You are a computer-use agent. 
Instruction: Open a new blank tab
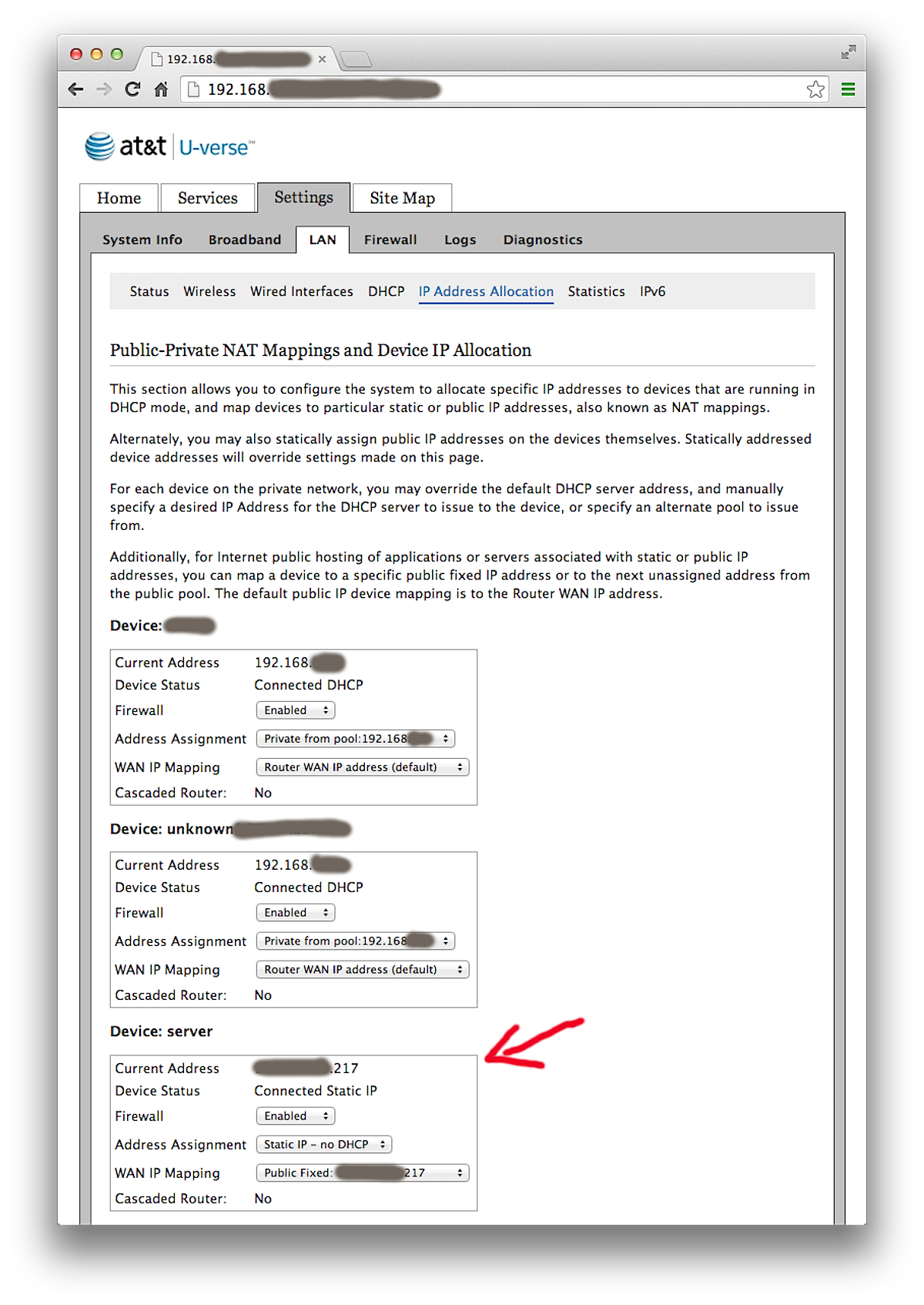click(355, 59)
